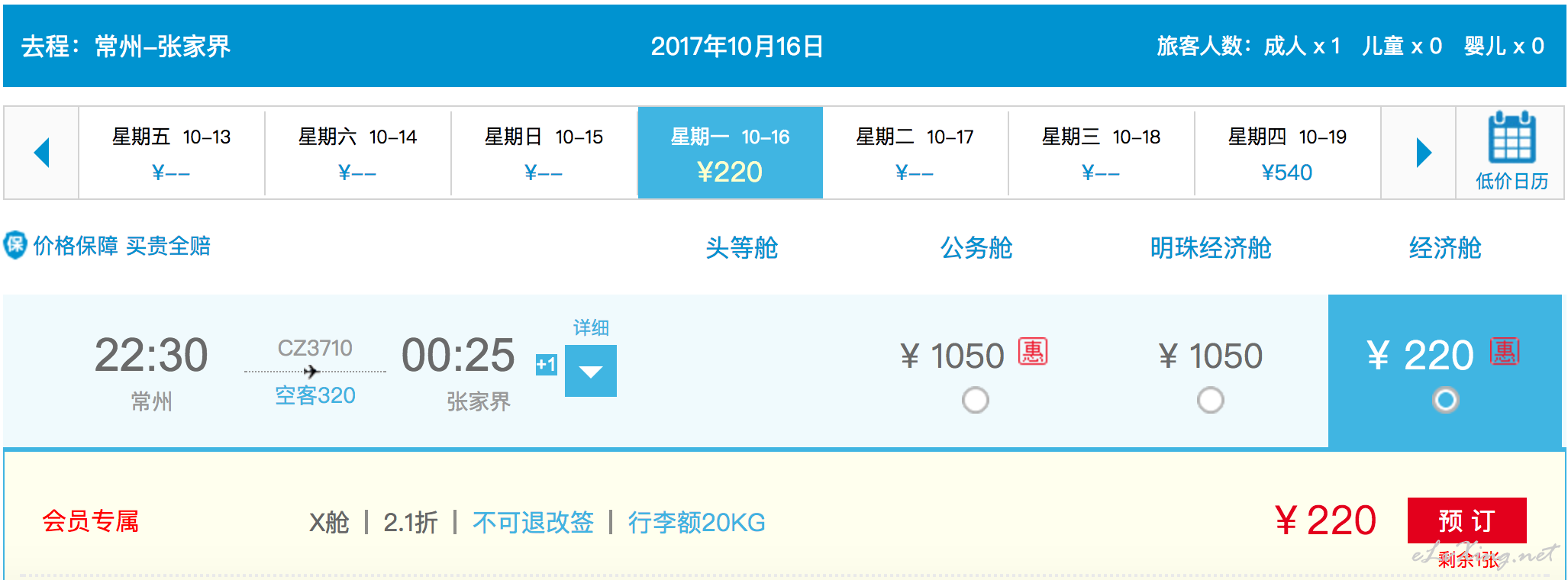Open the 不可退改签 refund policy link
This screenshot has width=1568, height=580.
[533, 523]
